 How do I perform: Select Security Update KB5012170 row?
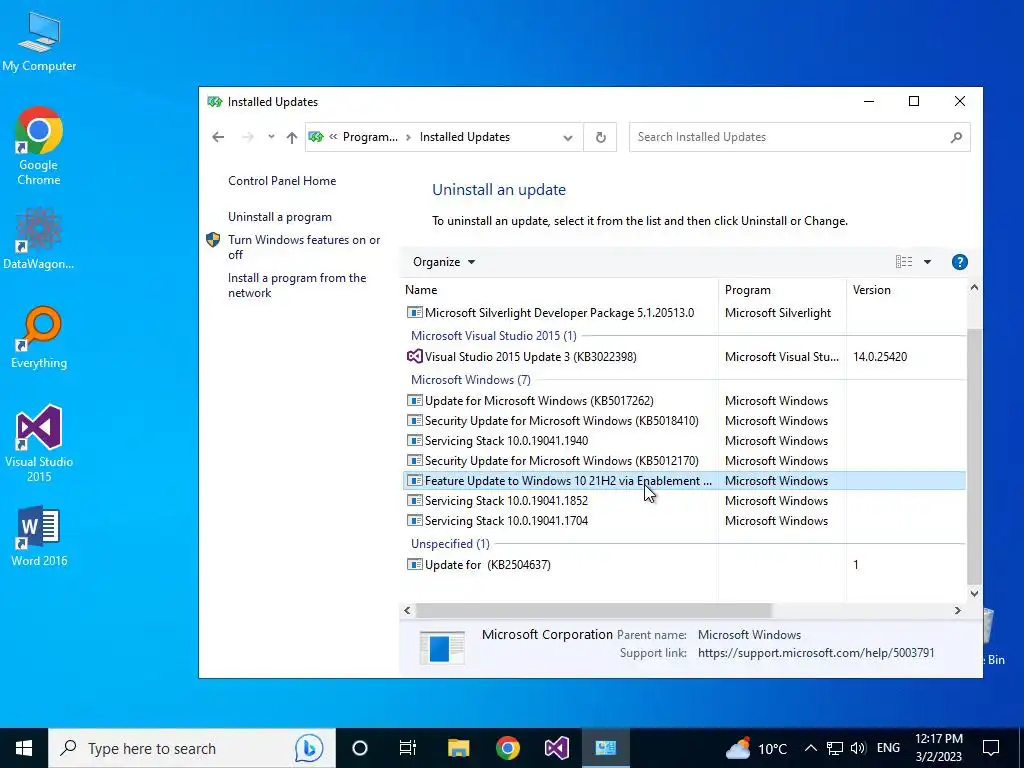[684, 460]
